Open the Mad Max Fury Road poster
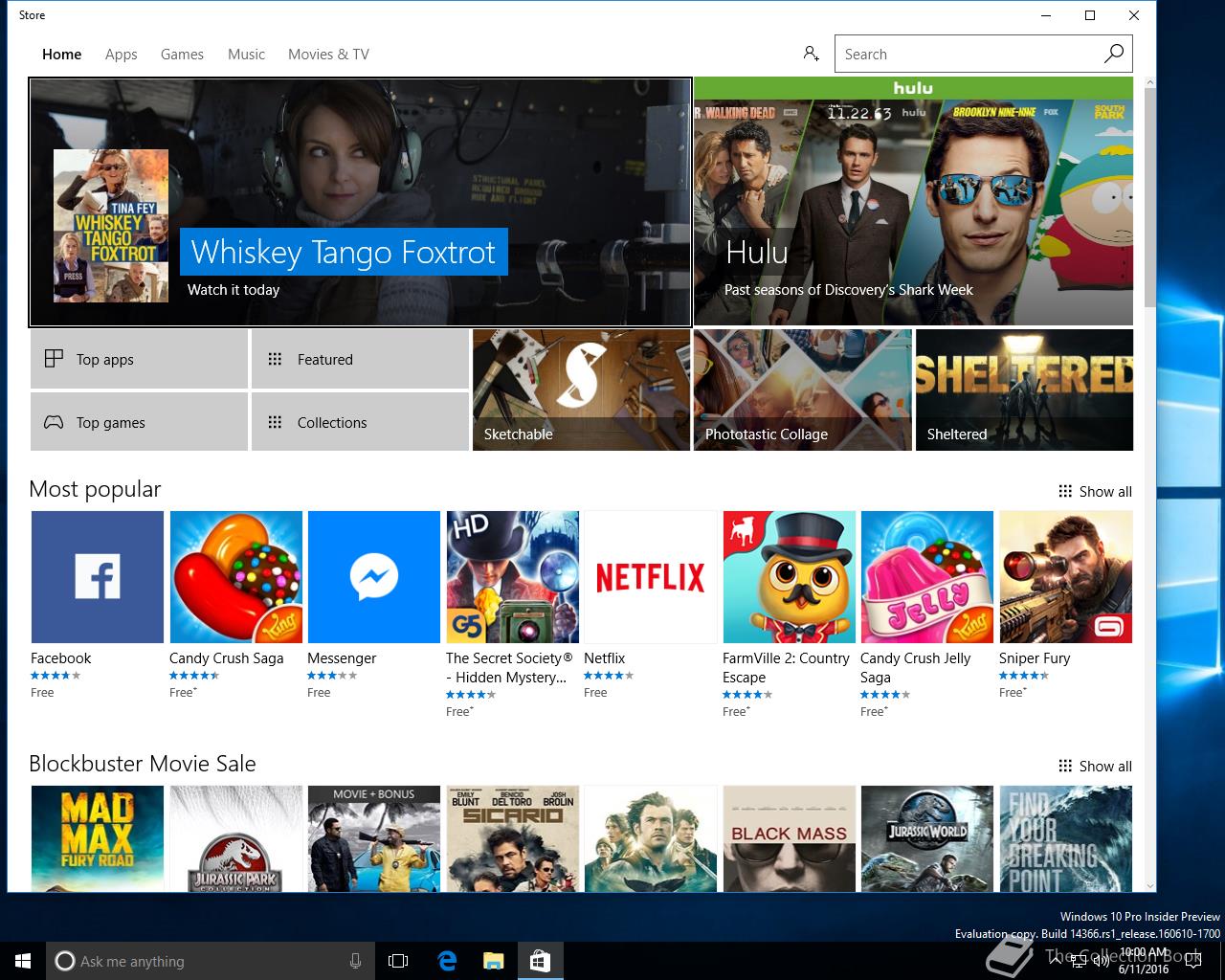Viewport: 1225px width, 980px height. [98, 838]
